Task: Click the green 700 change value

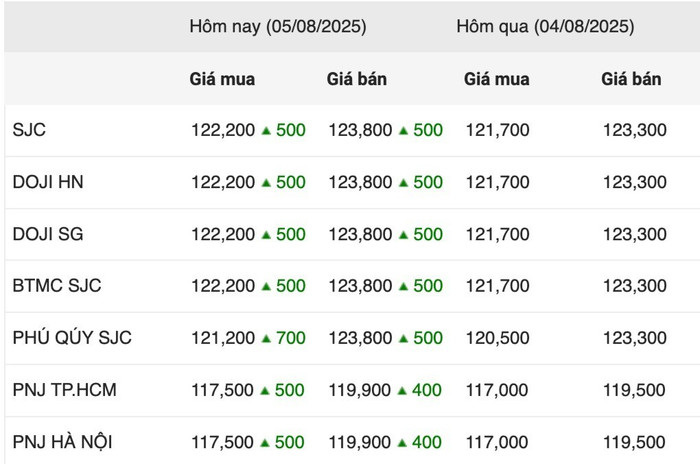Action: [x=291, y=338]
